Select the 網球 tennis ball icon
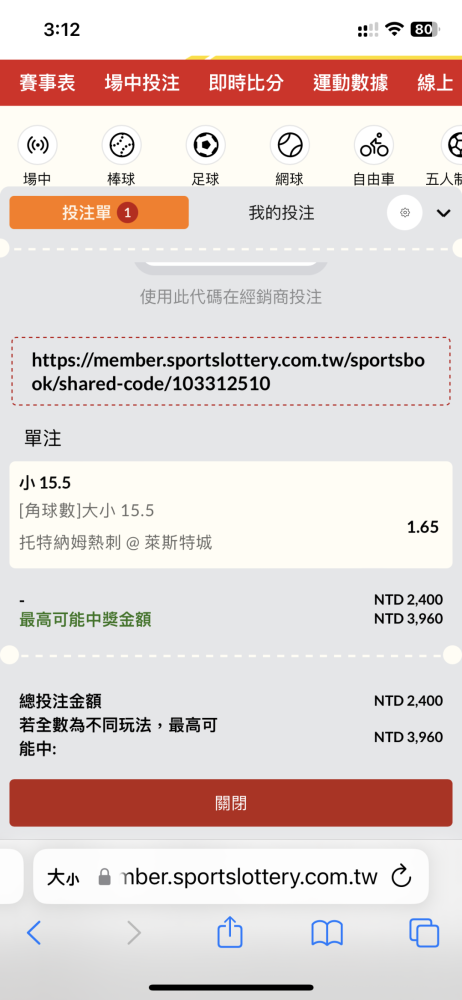The image size is (462, 1000). (x=290, y=145)
